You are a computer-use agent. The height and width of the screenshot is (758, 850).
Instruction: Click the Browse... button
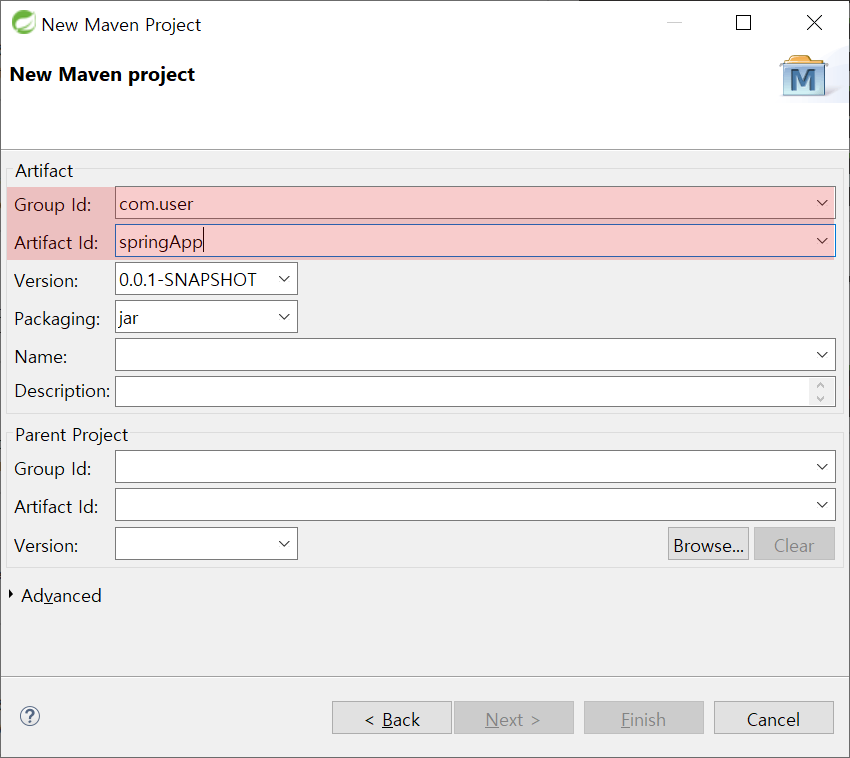pos(709,544)
